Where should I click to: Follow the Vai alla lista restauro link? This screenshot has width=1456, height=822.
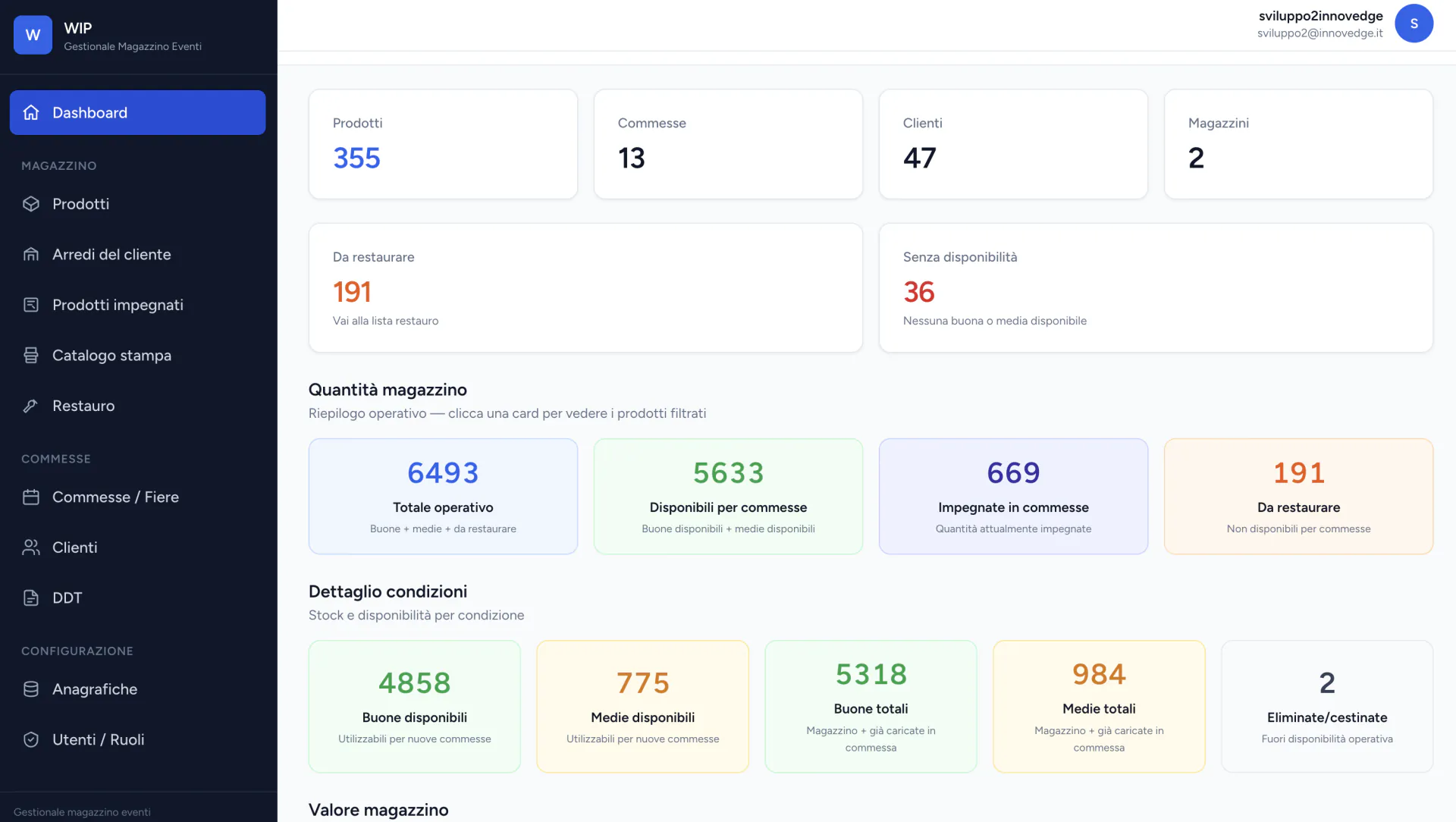click(385, 321)
